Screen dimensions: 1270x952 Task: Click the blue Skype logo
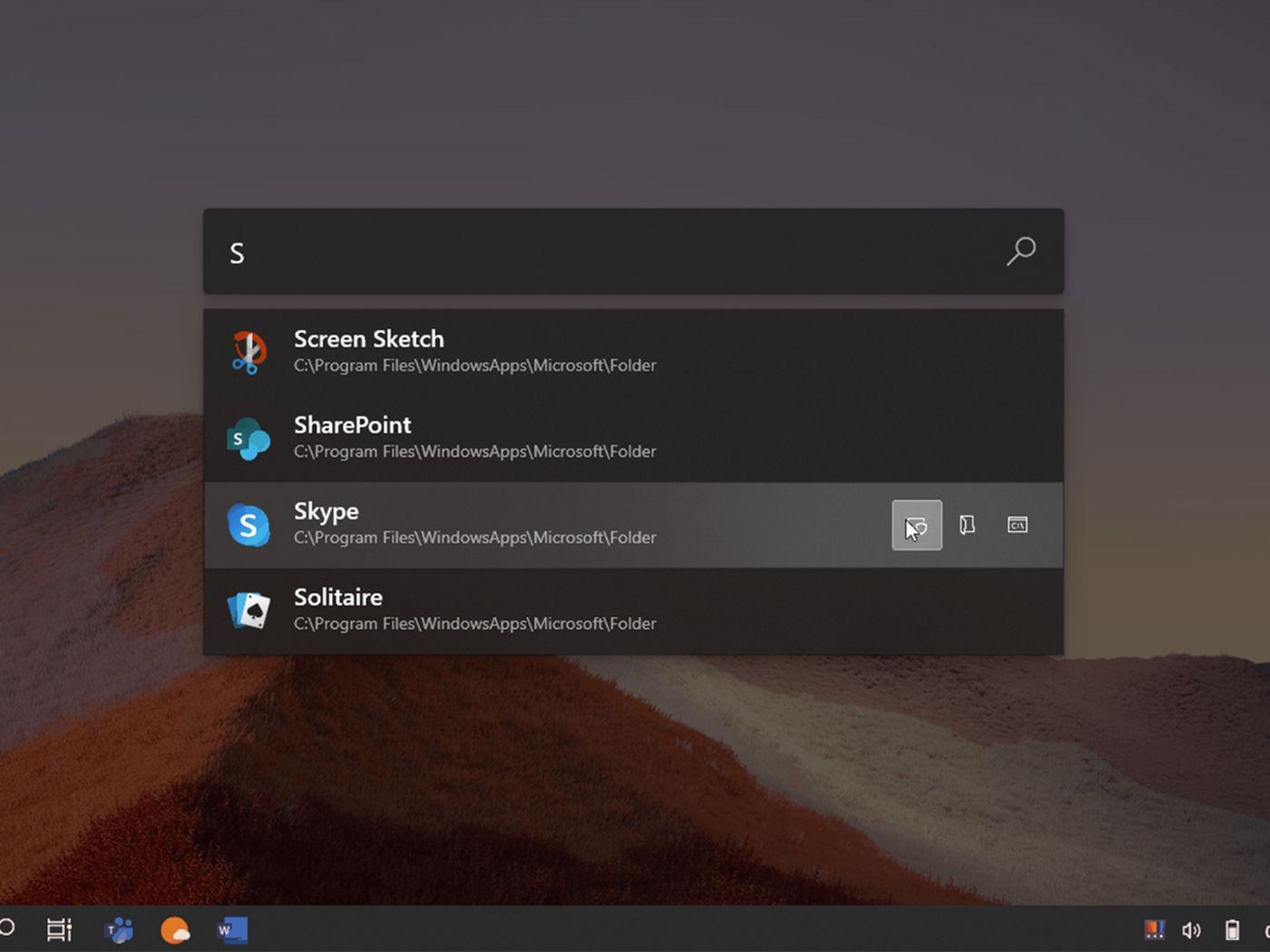(x=248, y=525)
